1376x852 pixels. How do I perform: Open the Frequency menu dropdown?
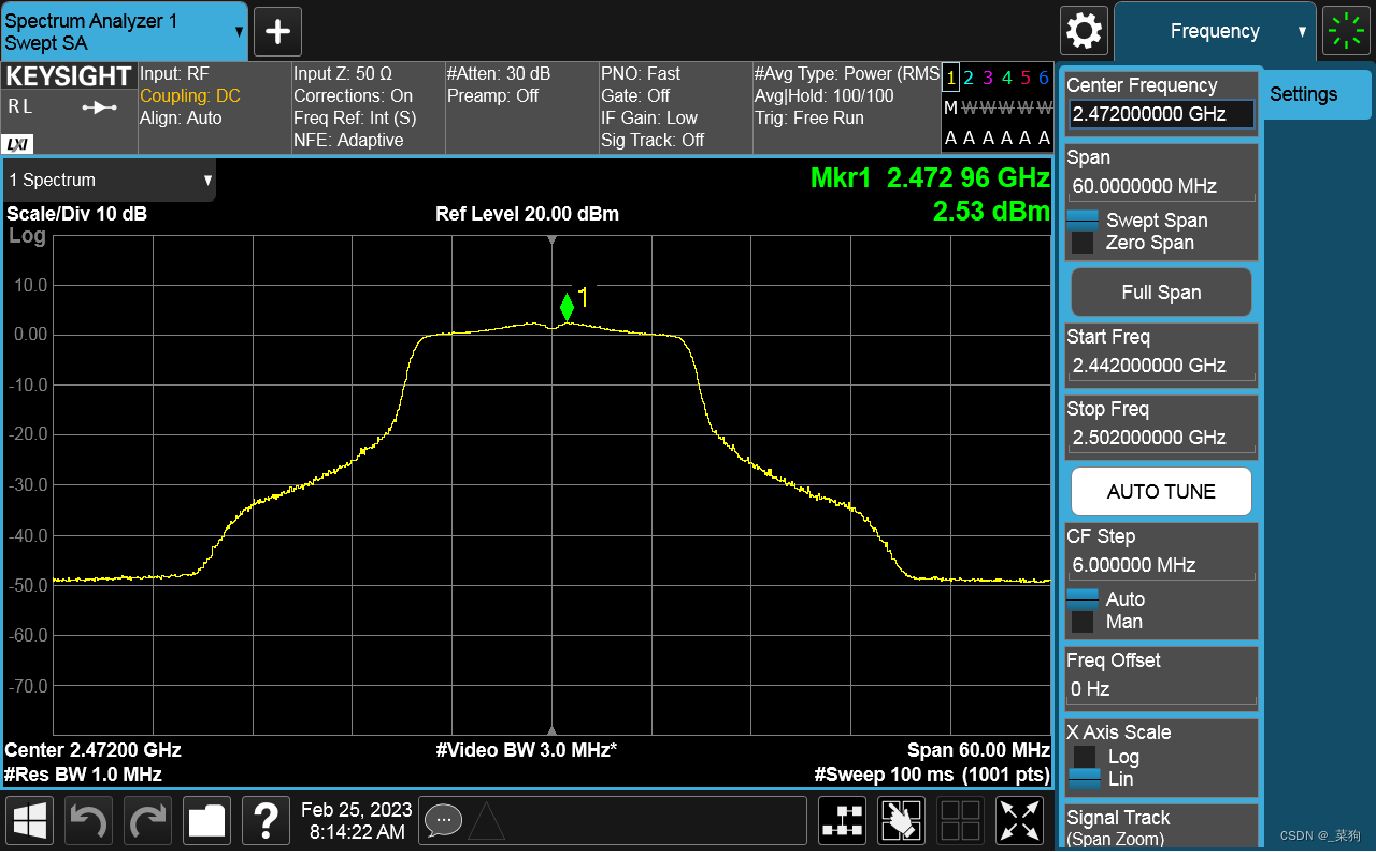point(1215,31)
